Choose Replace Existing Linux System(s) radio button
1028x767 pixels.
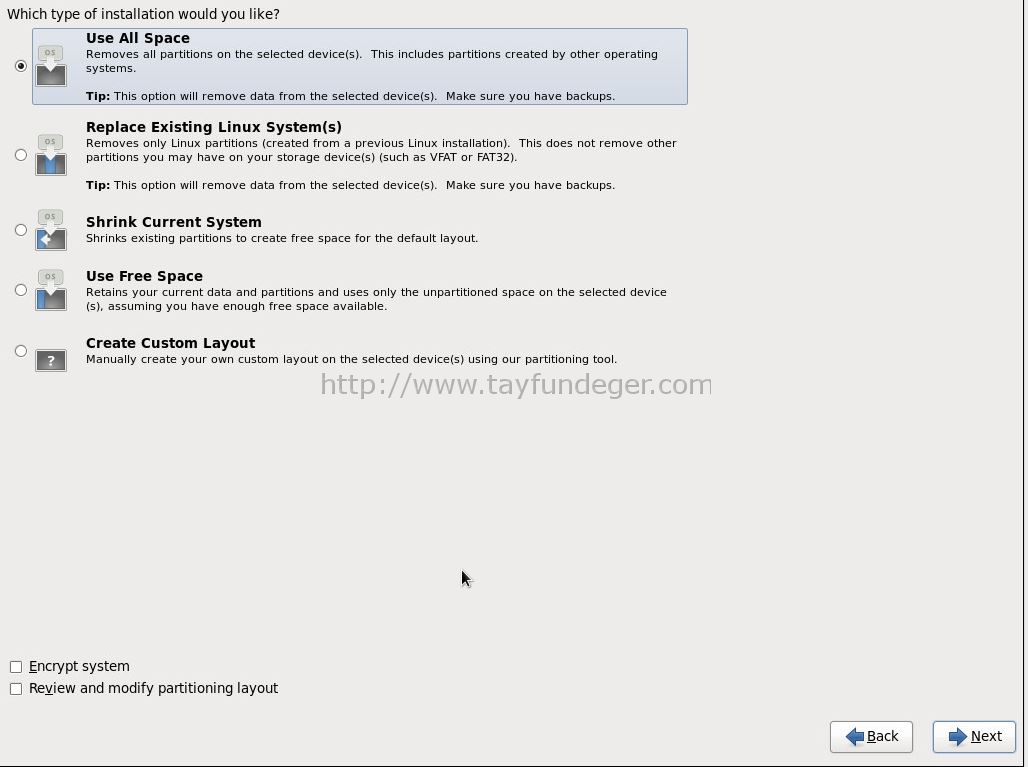[21, 155]
